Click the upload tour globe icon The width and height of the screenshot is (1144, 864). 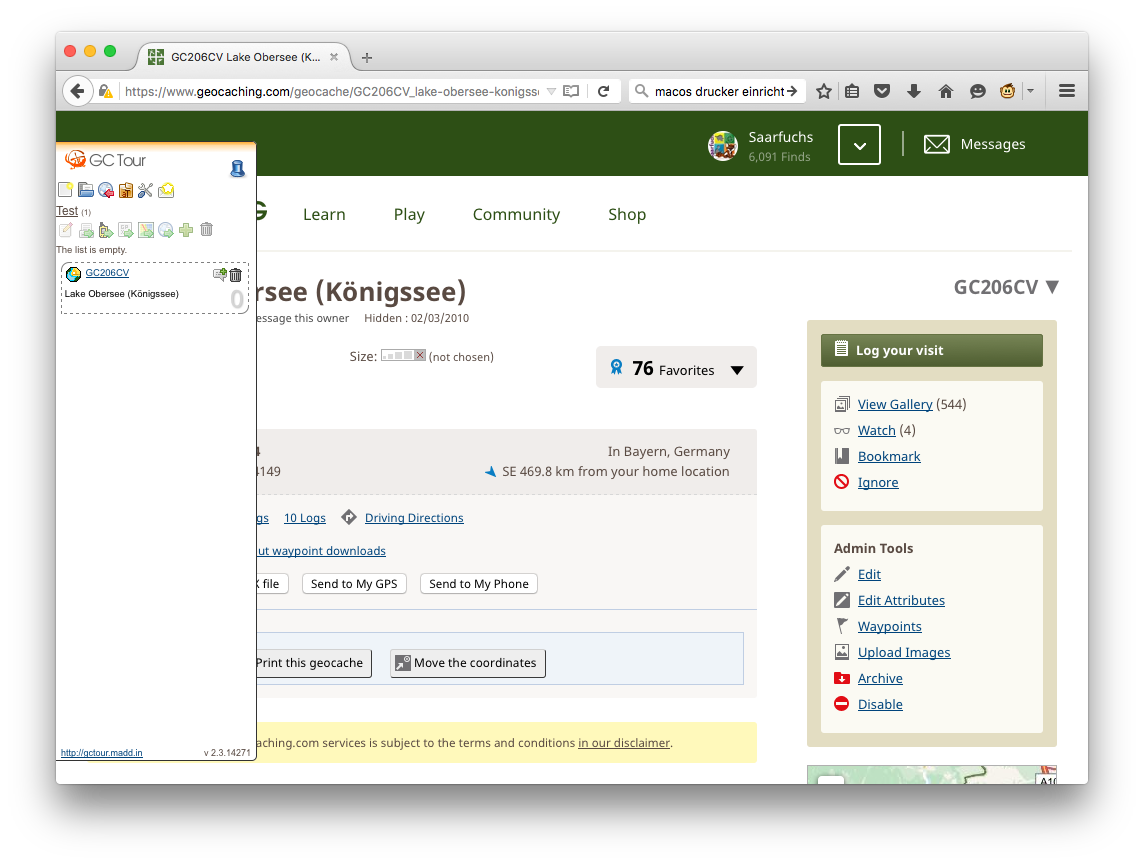[166, 231]
